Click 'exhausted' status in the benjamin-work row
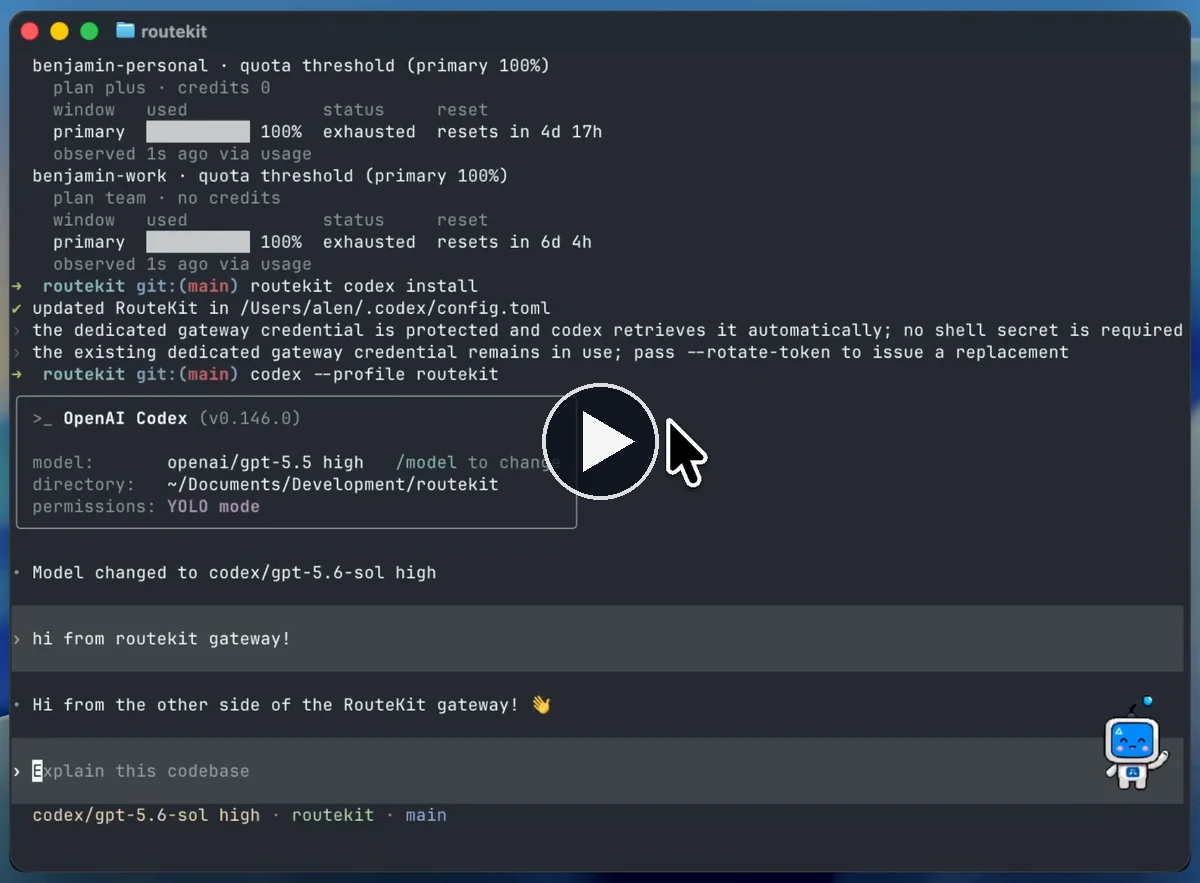This screenshot has width=1200, height=883. [369, 242]
